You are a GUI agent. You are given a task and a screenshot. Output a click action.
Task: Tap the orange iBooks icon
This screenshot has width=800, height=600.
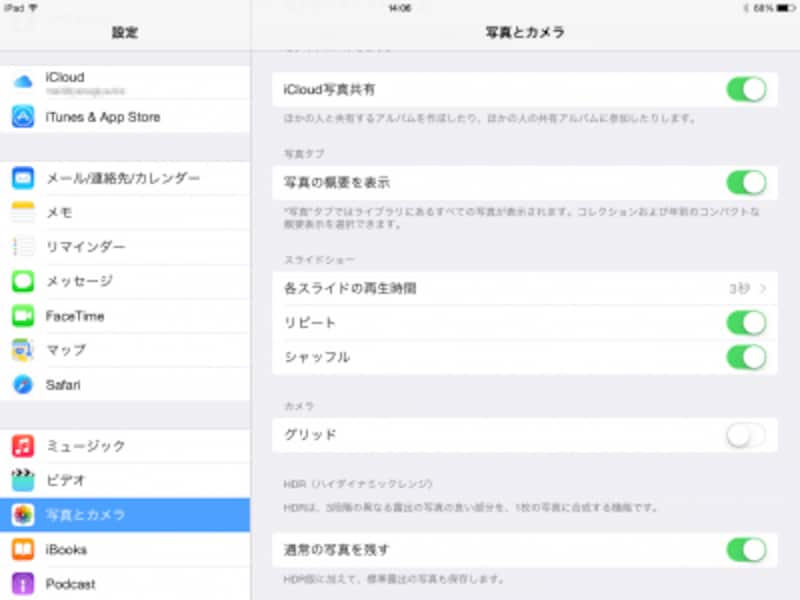[23, 549]
